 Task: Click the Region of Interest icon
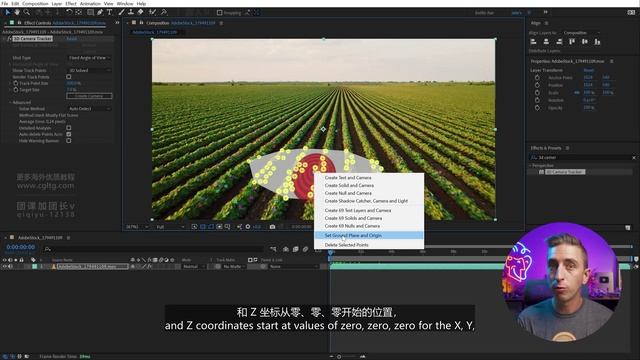coord(219,227)
